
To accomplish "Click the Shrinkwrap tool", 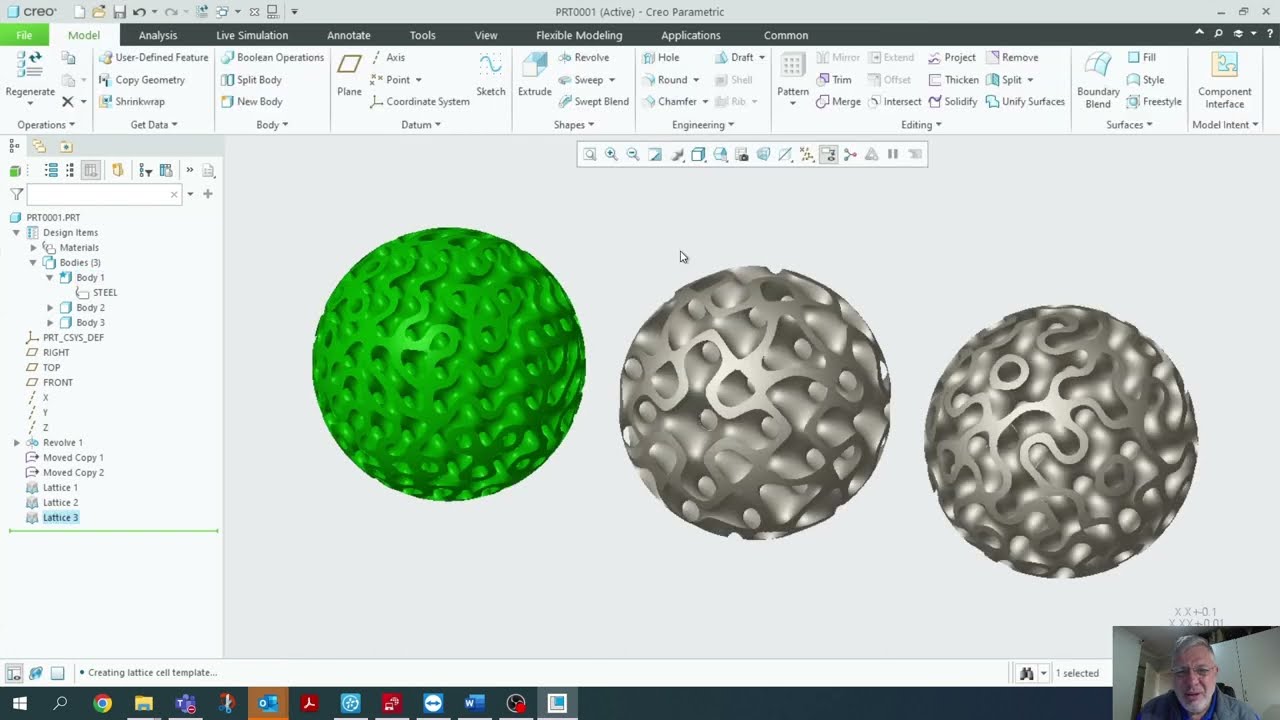I will click(x=131, y=101).
